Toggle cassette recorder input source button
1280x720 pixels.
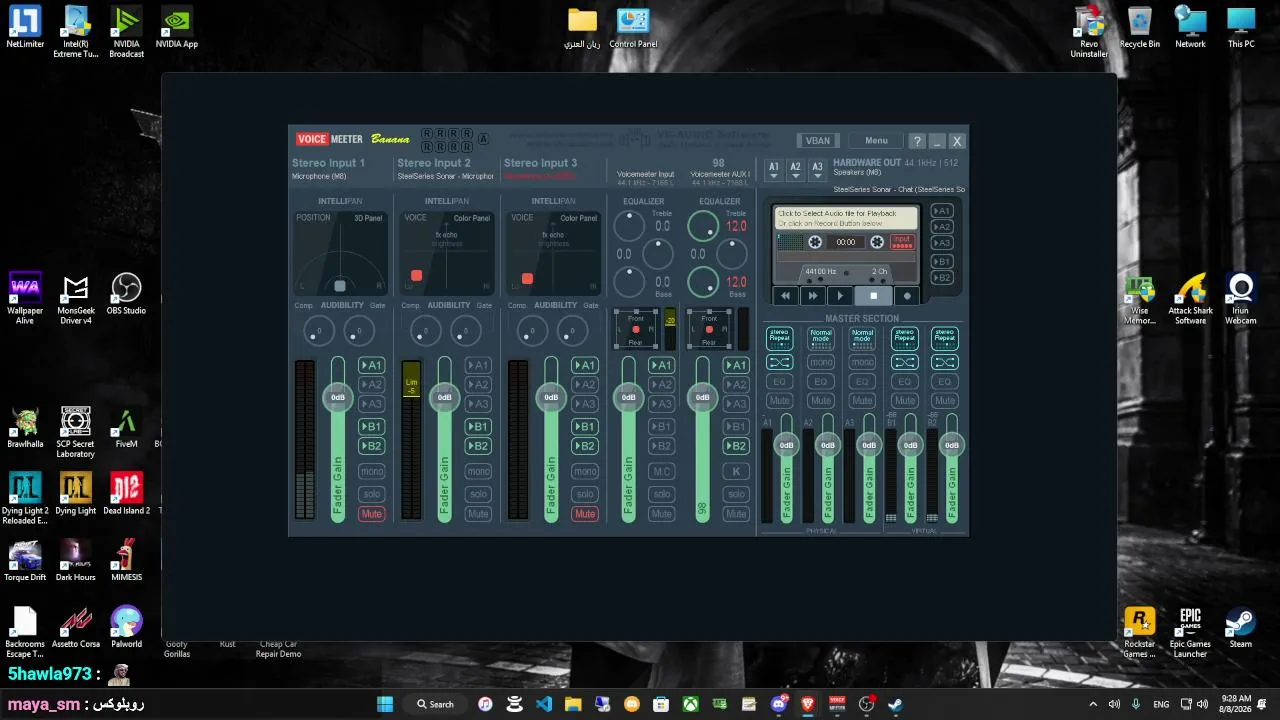point(902,242)
